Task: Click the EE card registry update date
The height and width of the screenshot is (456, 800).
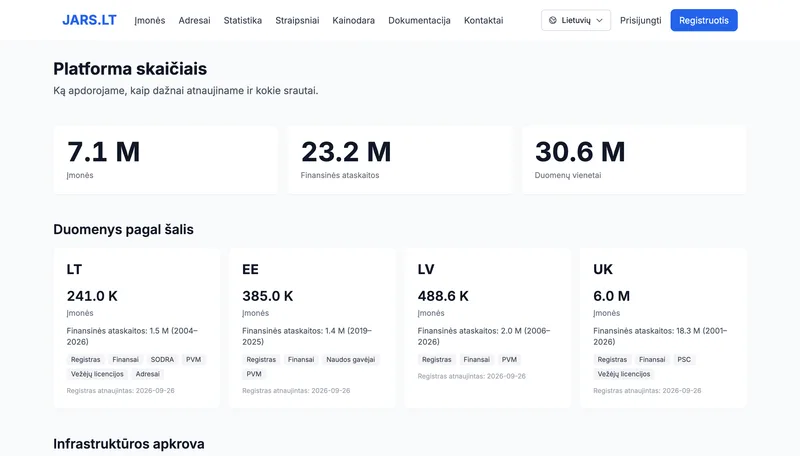Action: coord(296,391)
